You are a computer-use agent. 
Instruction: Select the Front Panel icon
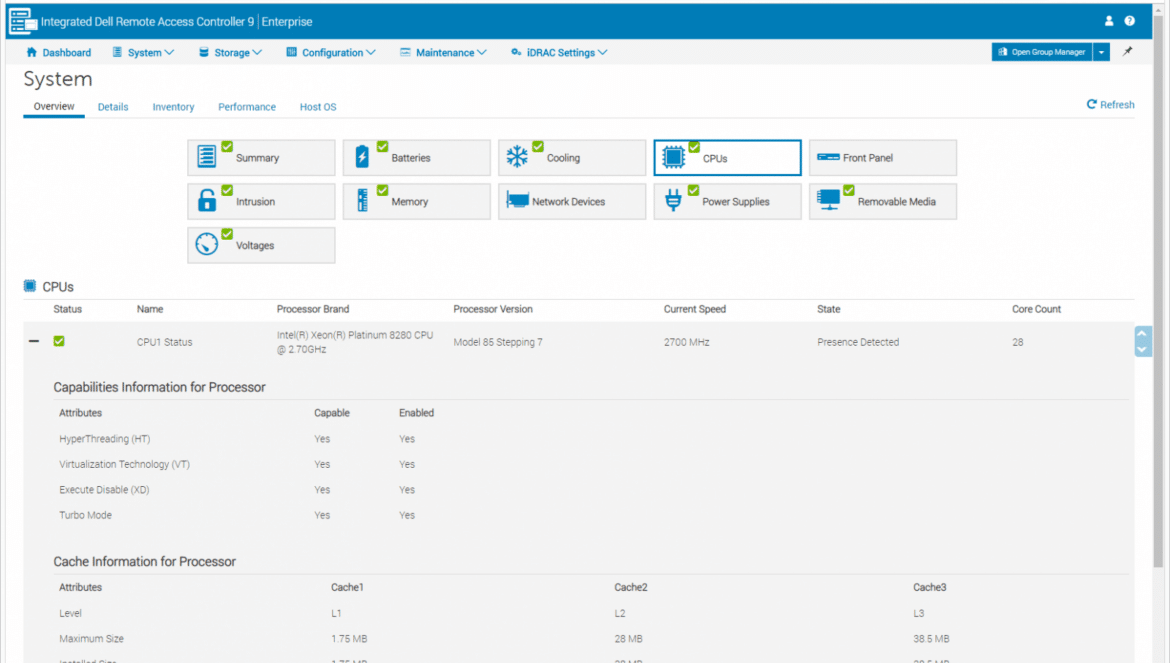pyautogui.click(x=828, y=157)
